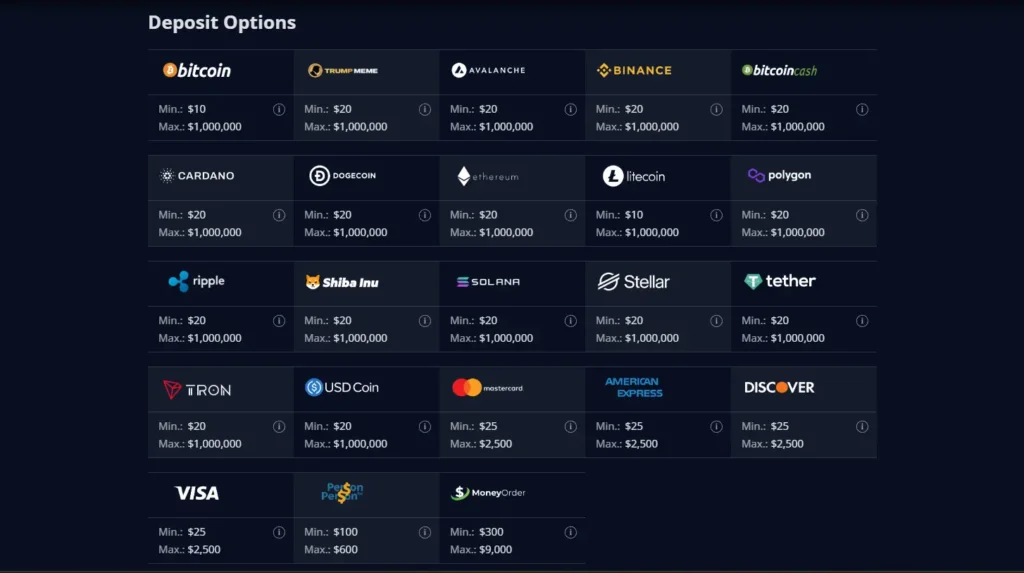Choose the Ripple deposit logo
This screenshot has width=1024, height=573.
coord(197,282)
